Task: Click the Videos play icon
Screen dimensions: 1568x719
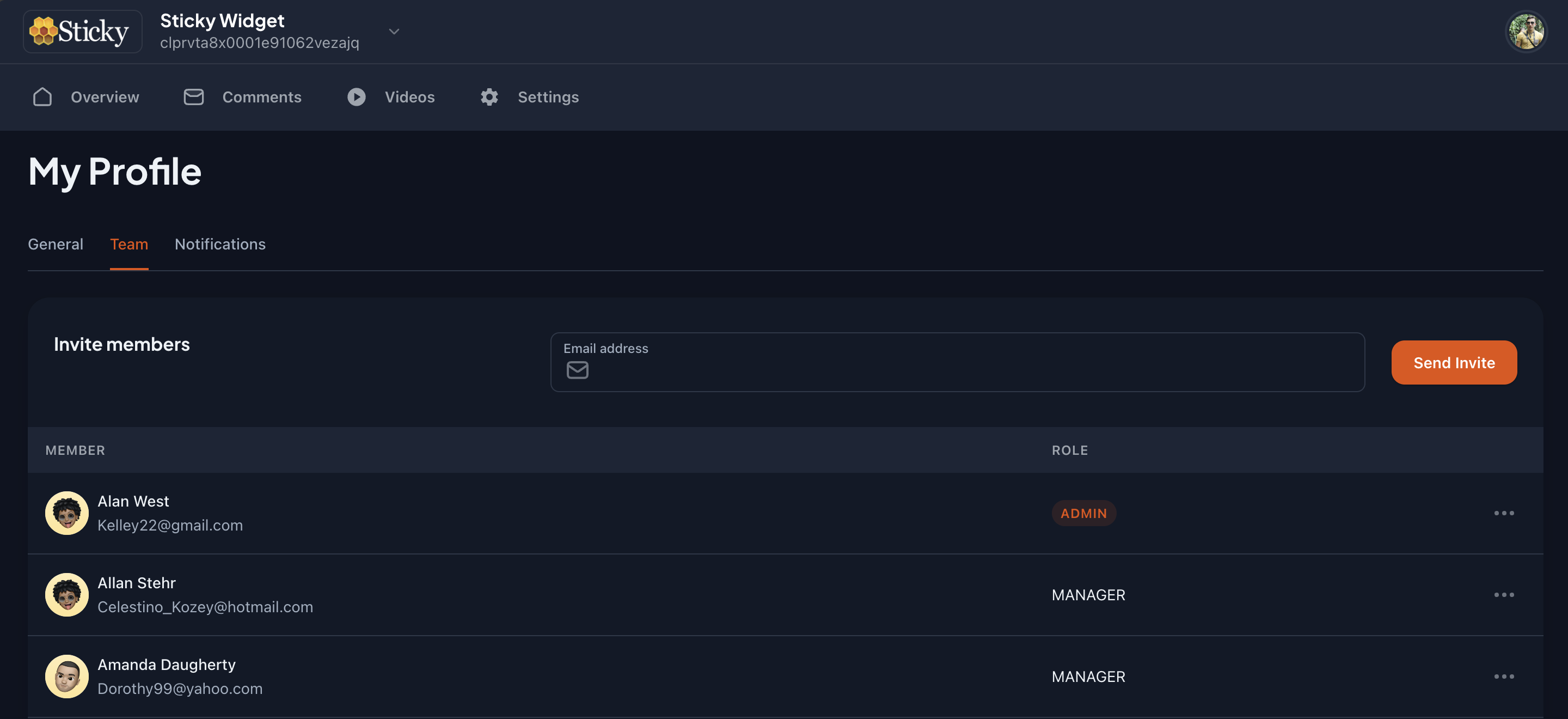Action: click(x=357, y=97)
